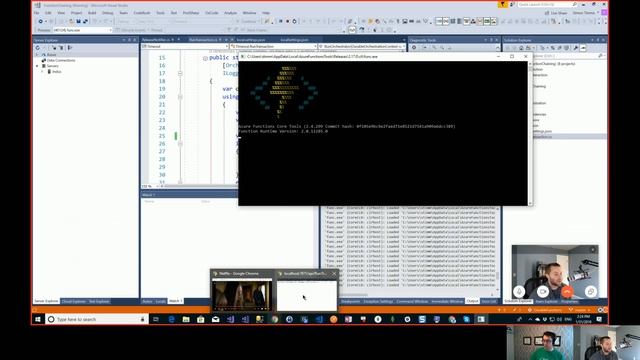Click the Windows taskbar search box
Image resolution: width=640 pixels, height=360 pixels.
(96, 319)
